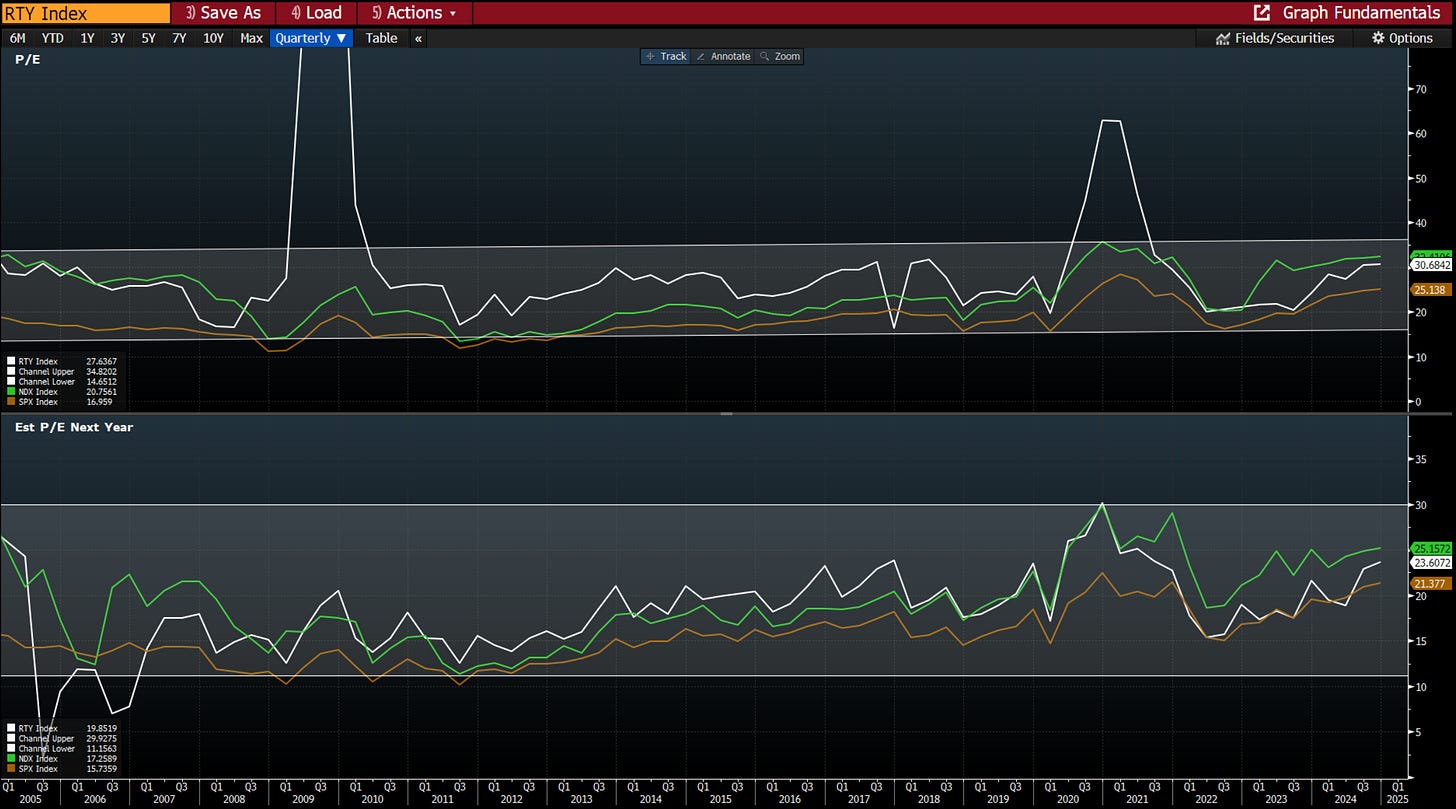The height and width of the screenshot is (809, 1456).
Task: Click the 25.1572 NDX value label on Est P/E axis
Action: point(1431,549)
